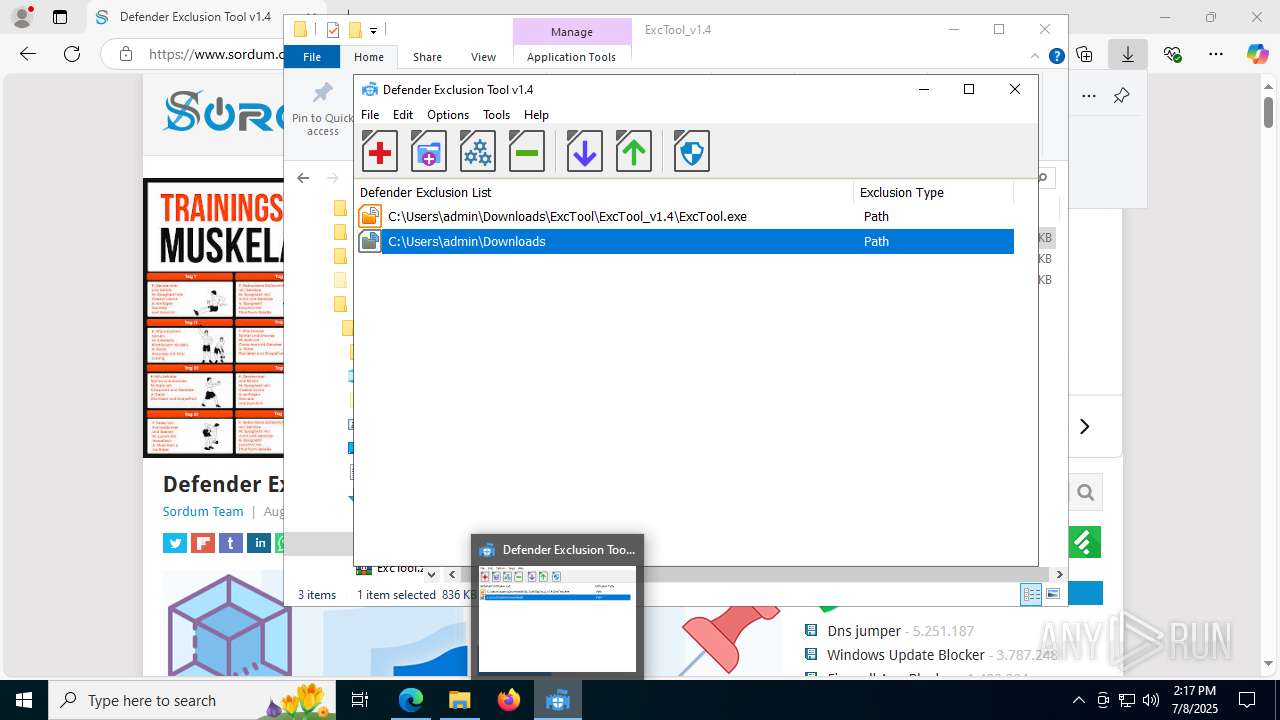1280x720 pixels.
Task: Click the Defender Exclusion List column header
Action: pyautogui.click(x=605, y=192)
